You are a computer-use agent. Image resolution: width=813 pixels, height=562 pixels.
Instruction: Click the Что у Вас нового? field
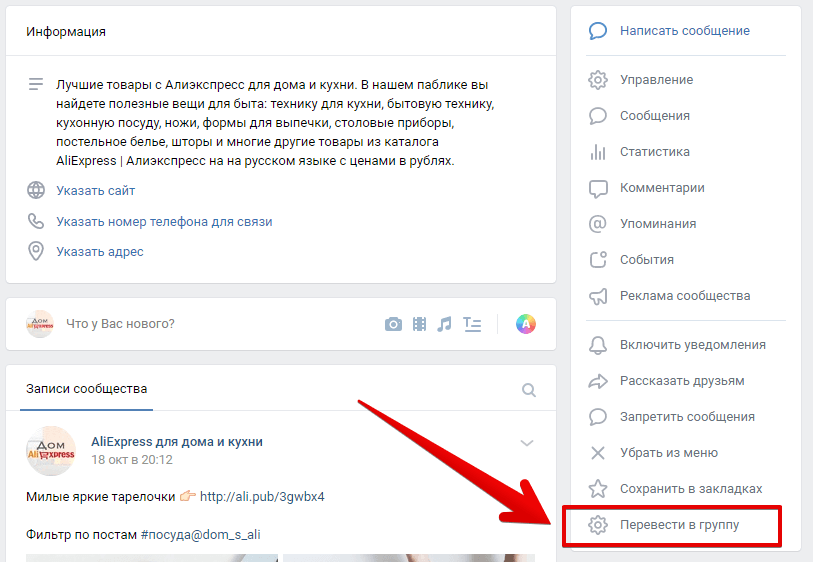click(120, 324)
